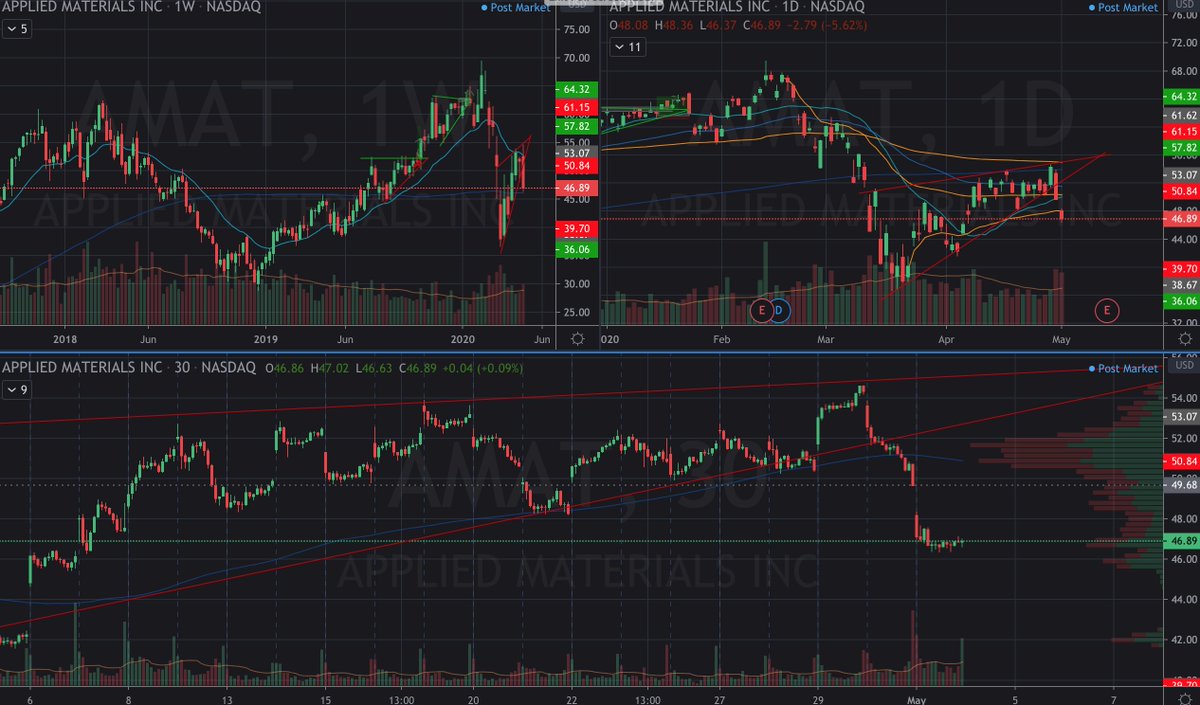Click the red E earnings marker near February
The height and width of the screenshot is (705, 1200).
point(761,311)
